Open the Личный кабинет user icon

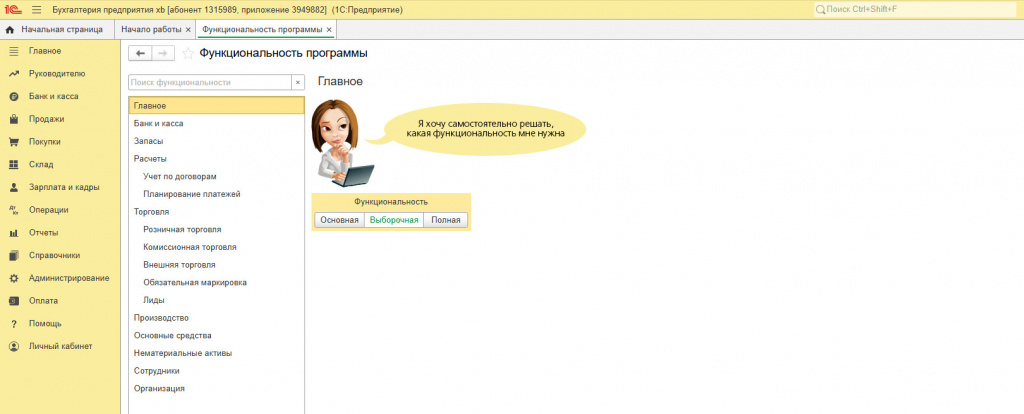pos(14,346)
